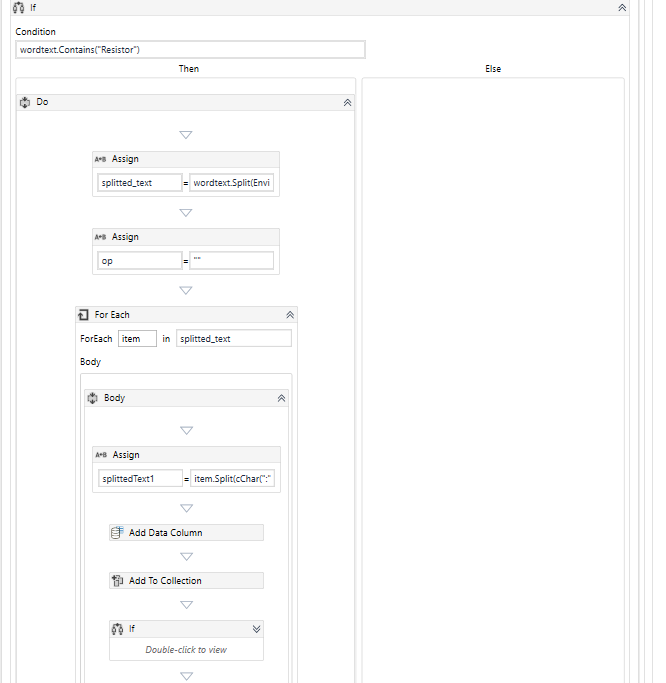Click the splitted_text assign target field
The height and width of the screenshot is (683, 666).
139,183
